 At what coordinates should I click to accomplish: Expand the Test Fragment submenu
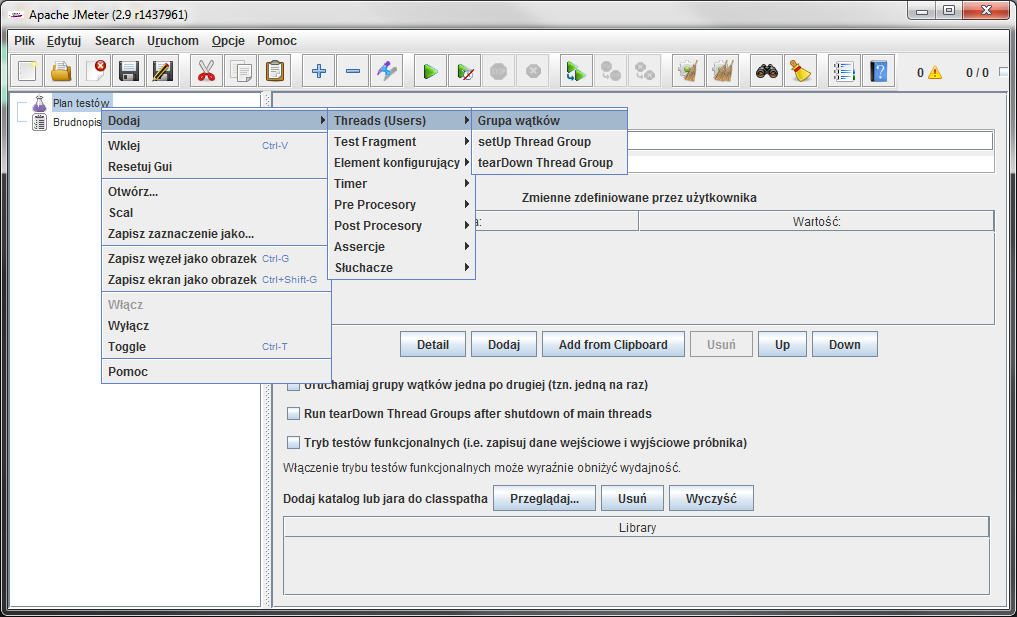tap(401, 141)
